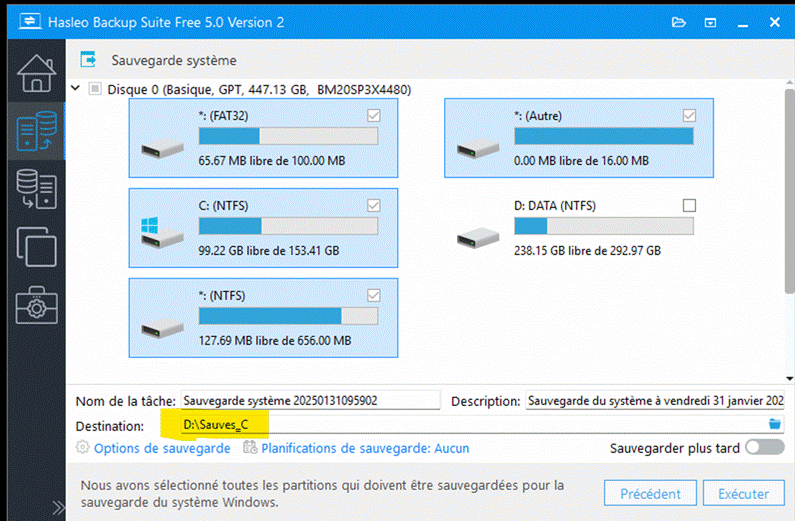This screenshot has height=521, width=795.
Task: Open the clone sidebar icon
Action: [x=36, y=247]
